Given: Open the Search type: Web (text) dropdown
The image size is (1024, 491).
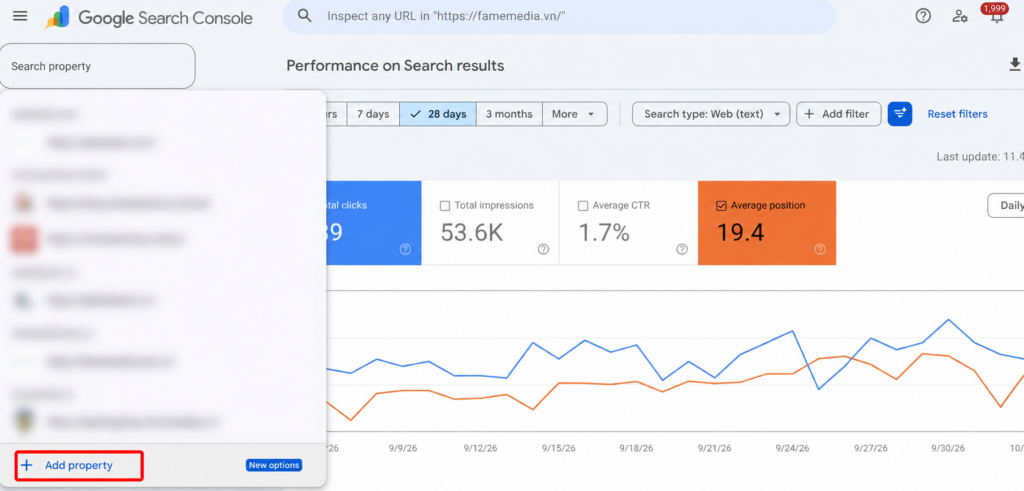Looking at the screenshot, I should (711, 114).
